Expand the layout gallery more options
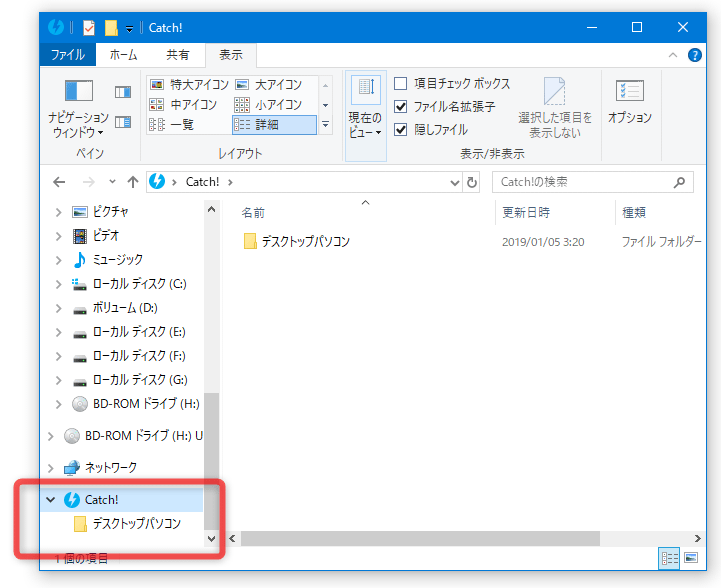721x588 pixels. coord(326,124)
